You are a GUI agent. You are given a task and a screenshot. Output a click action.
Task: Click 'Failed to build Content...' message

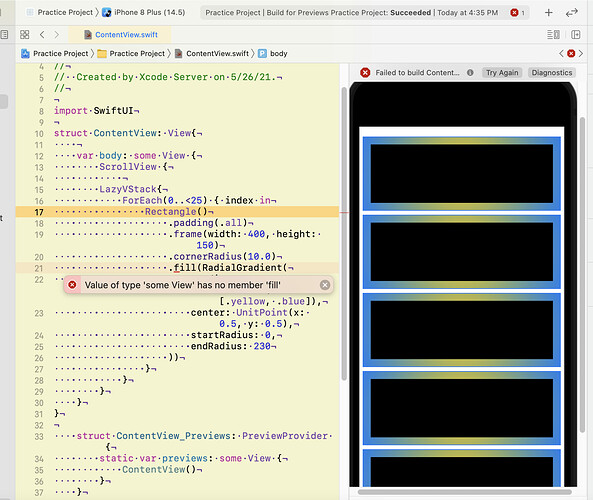[x=417, y=73]
